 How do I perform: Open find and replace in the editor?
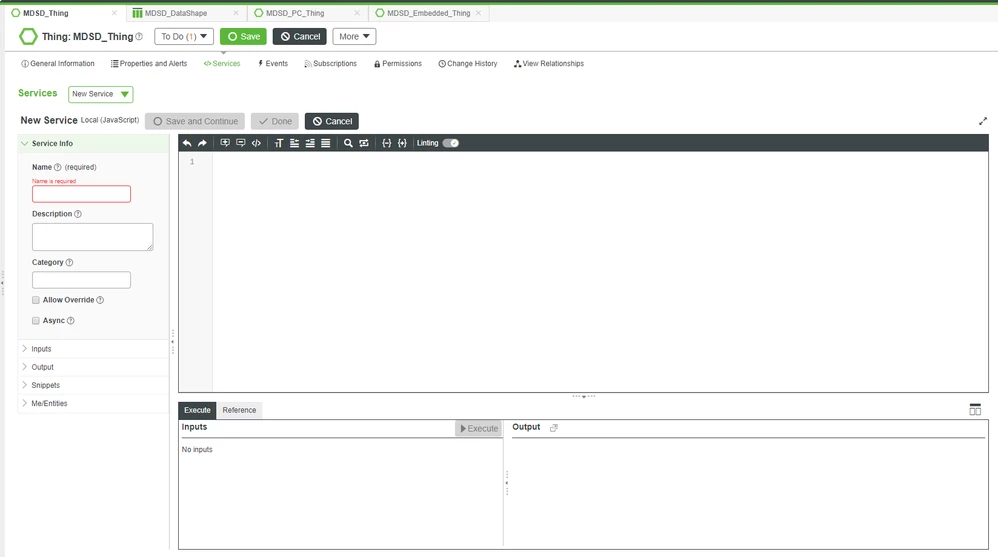coord(364,143)
